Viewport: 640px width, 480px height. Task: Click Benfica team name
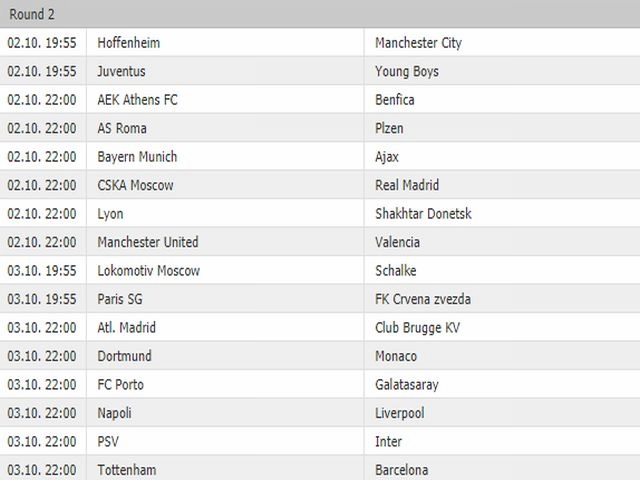coord(395,100)
